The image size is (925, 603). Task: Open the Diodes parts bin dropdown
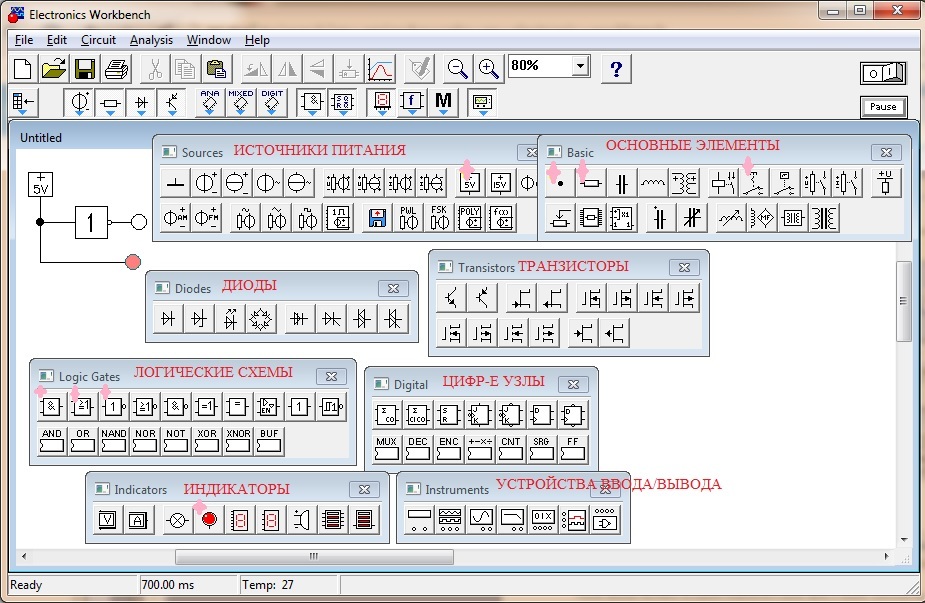[142, 103]
